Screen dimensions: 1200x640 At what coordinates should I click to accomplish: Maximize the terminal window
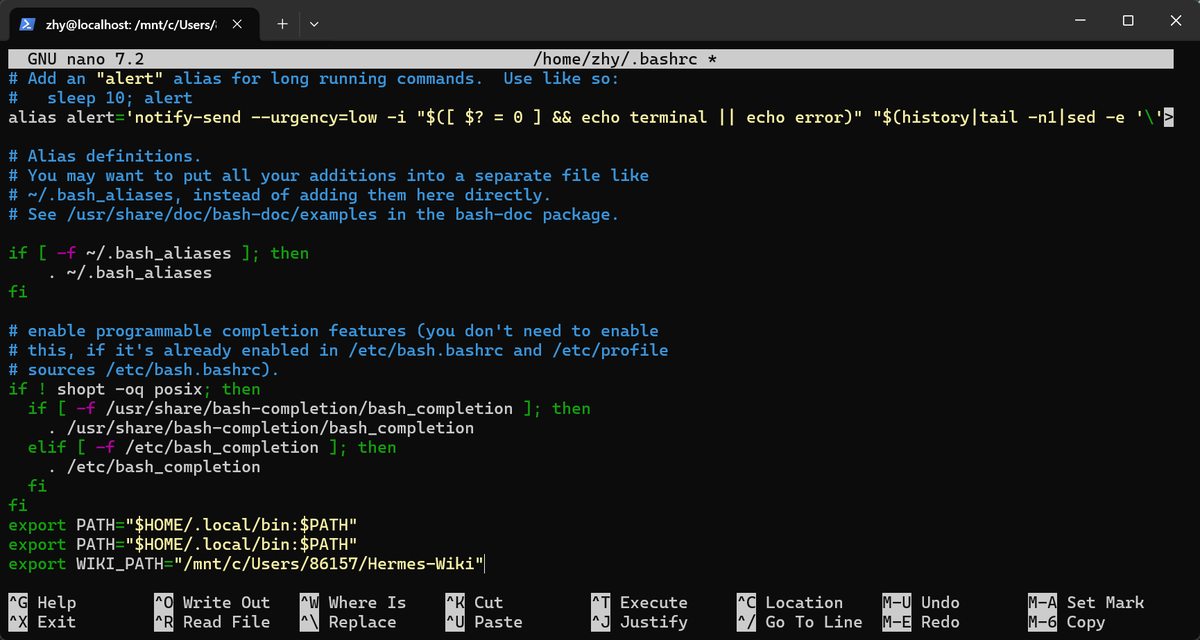[1127, 20]
